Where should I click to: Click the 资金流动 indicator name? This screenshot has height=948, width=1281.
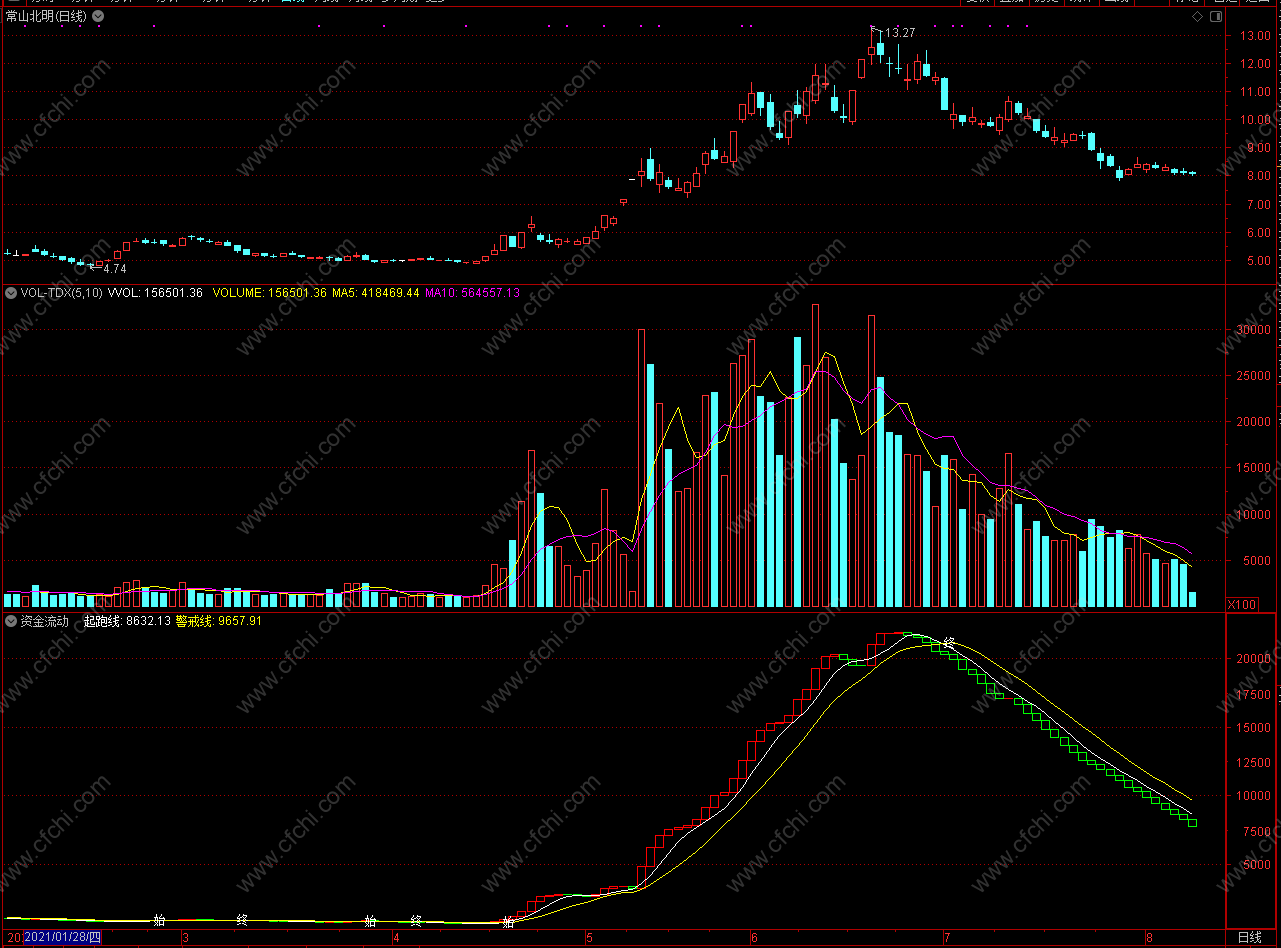[44, 621]
